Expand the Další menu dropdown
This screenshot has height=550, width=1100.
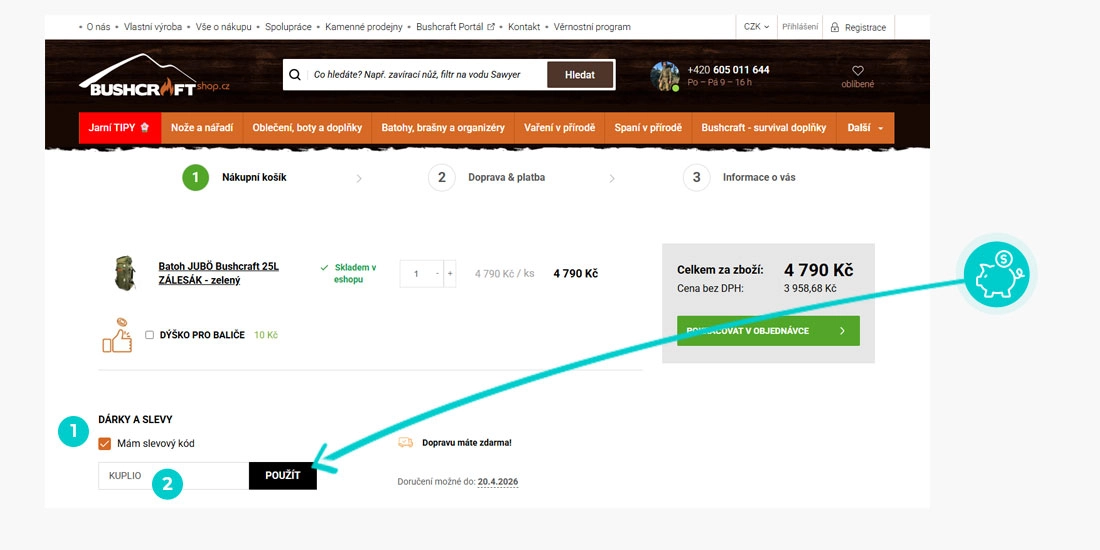coord(865,128)
